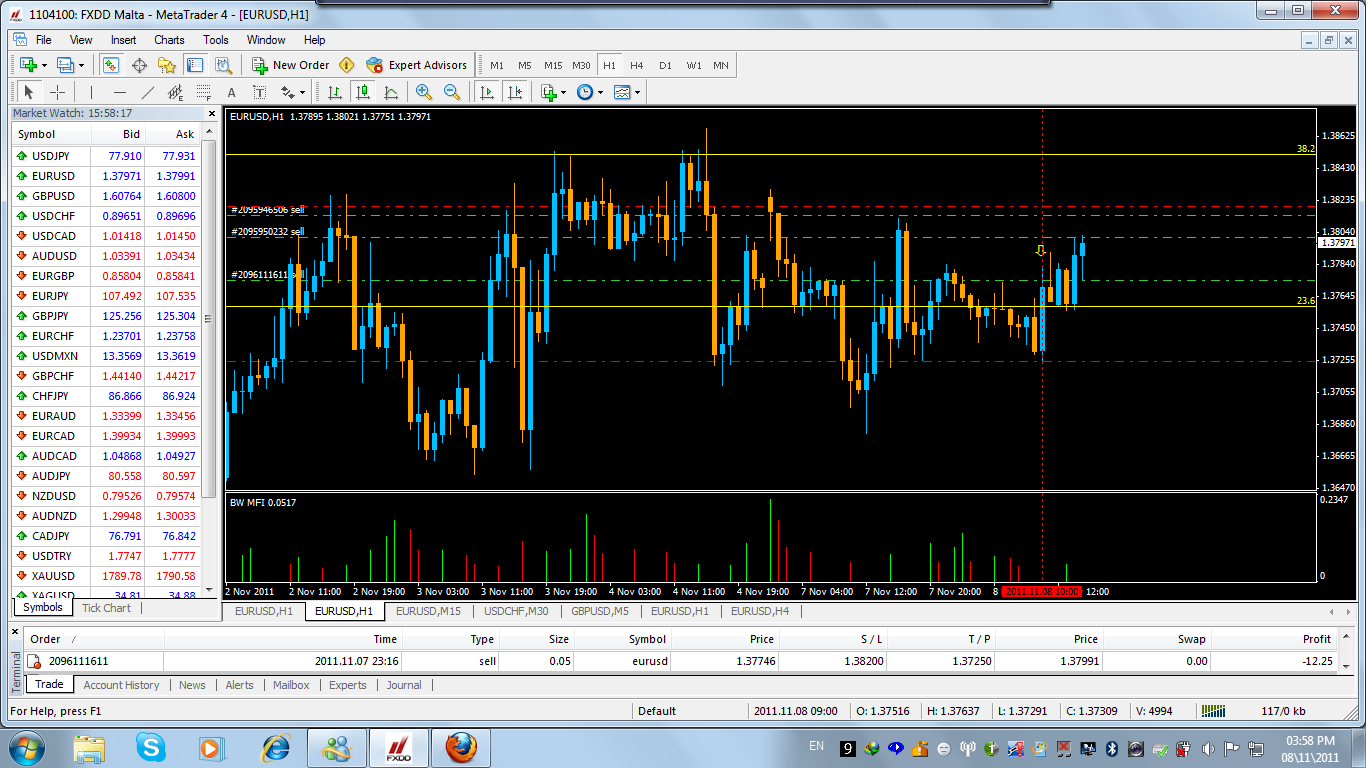Toggle Chart Shift
The image size is (1366, 768).
point(515,92)
